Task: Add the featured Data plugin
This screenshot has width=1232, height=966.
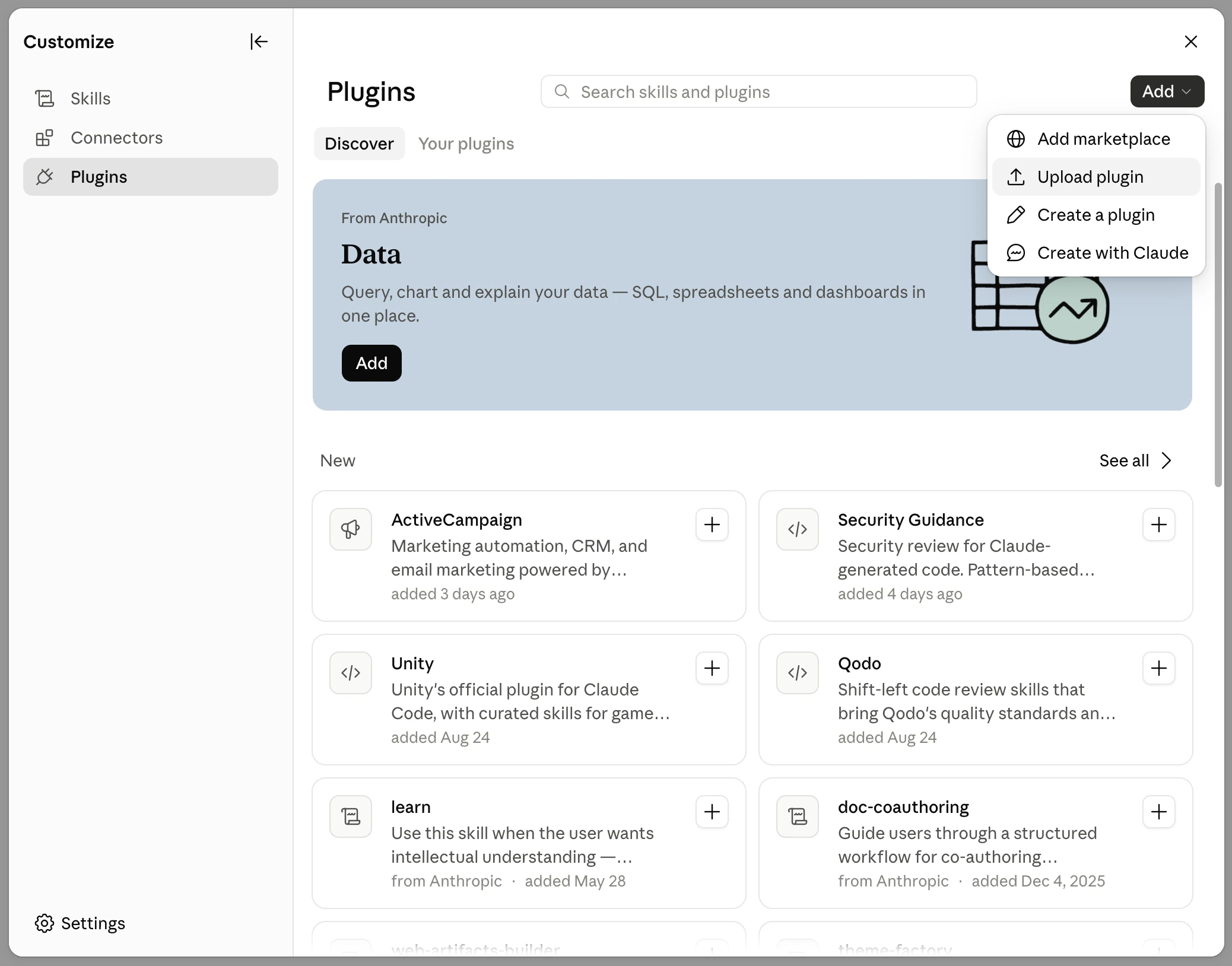Action: tap(371, 363)
